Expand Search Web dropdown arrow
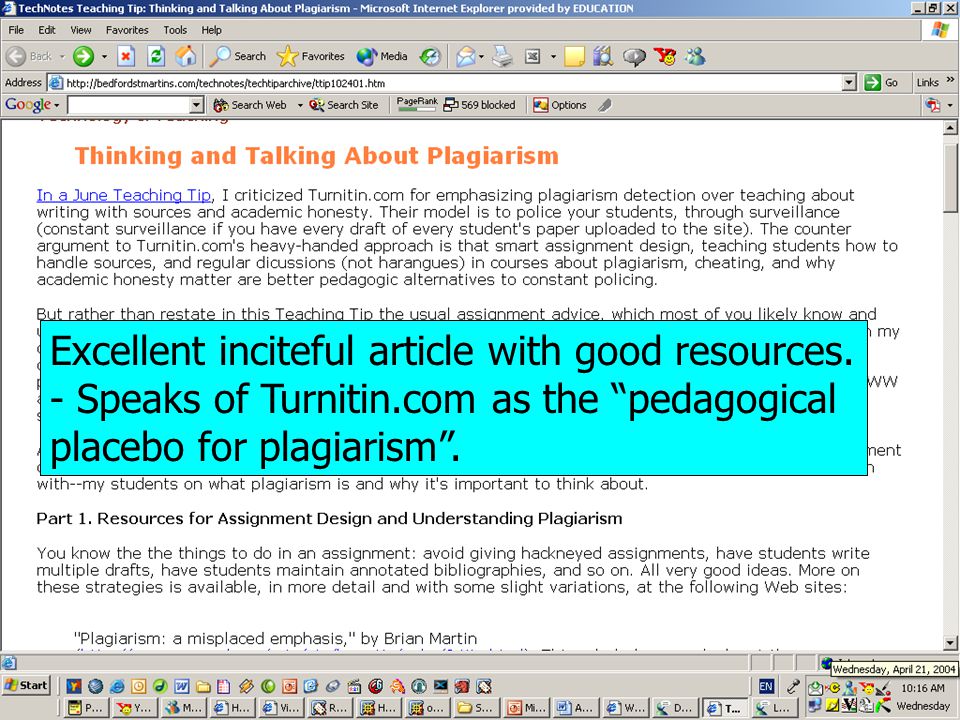960x720 pixels. click(x=300, y=105)
